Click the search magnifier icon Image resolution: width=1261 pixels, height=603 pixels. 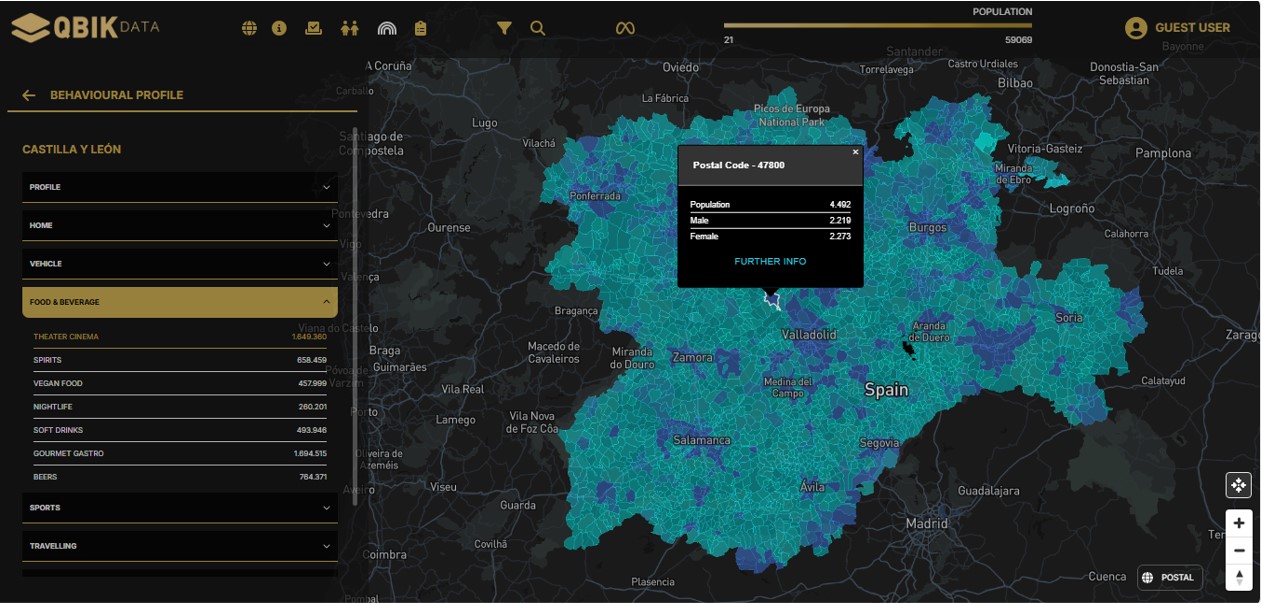coord(538,28)
